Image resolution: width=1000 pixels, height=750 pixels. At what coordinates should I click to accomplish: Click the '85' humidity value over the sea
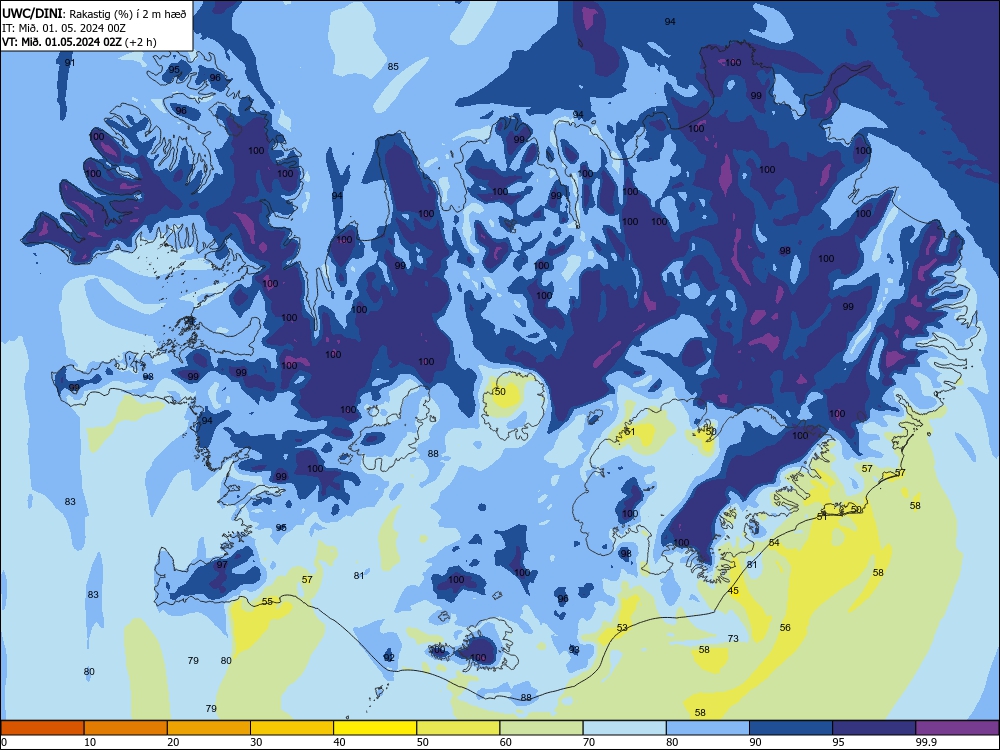[393, 66]
